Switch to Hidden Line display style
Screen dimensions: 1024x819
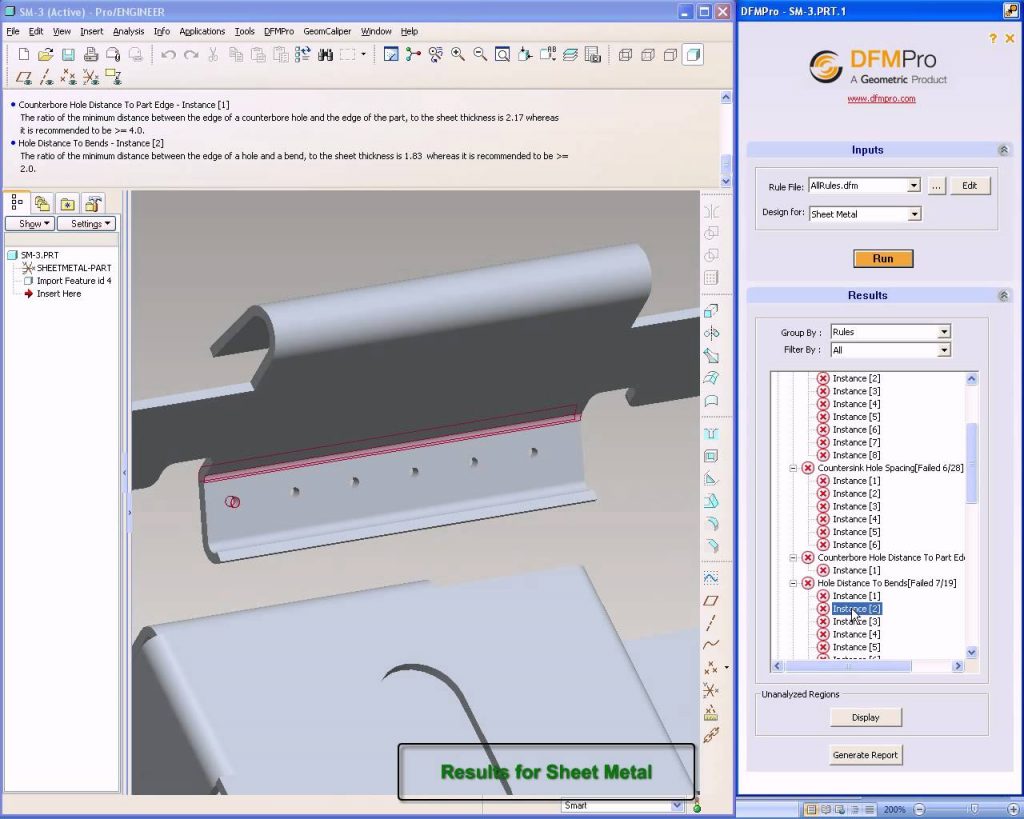648,55
